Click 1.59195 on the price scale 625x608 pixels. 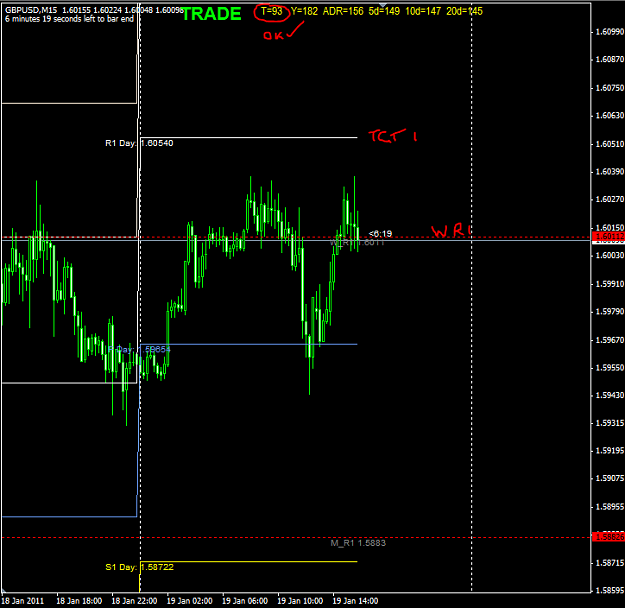tap(609, 451)
